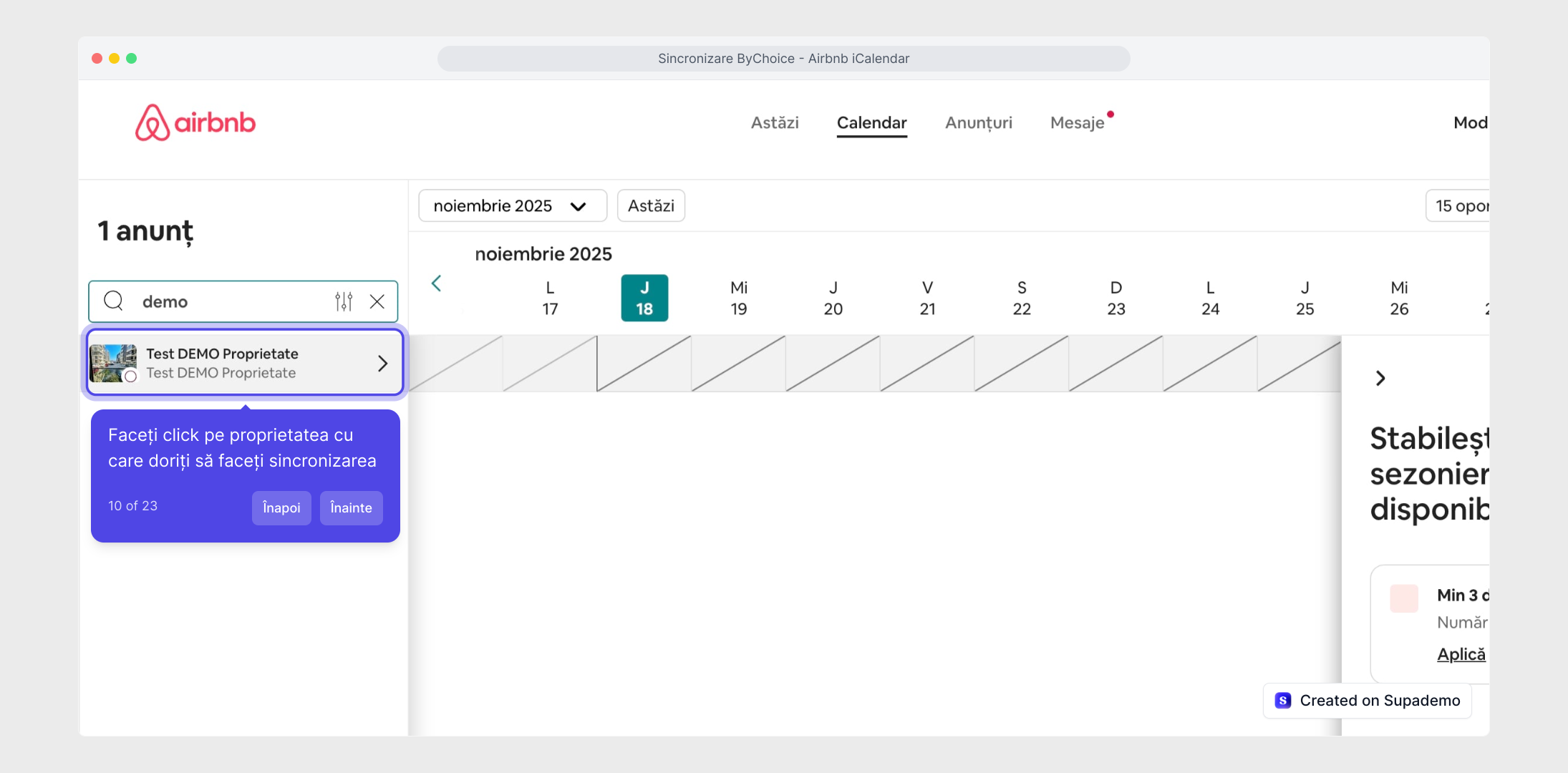Expand the Test DEMO Proprietate listing chevron
Image resolution: width=1568 pixels, height=773 pixels.
[383, 364]
